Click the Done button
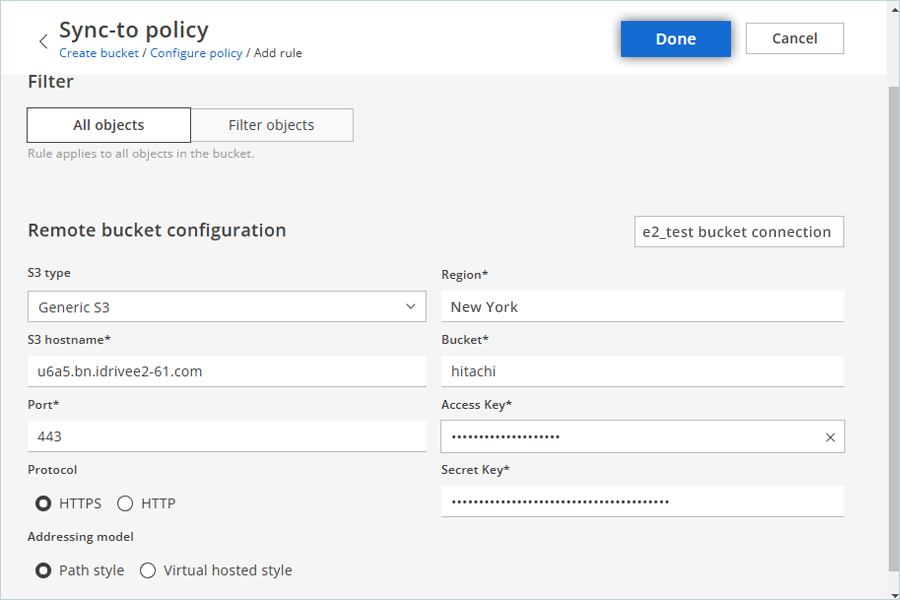Screen dimensions: 900x600 point(676,39)
